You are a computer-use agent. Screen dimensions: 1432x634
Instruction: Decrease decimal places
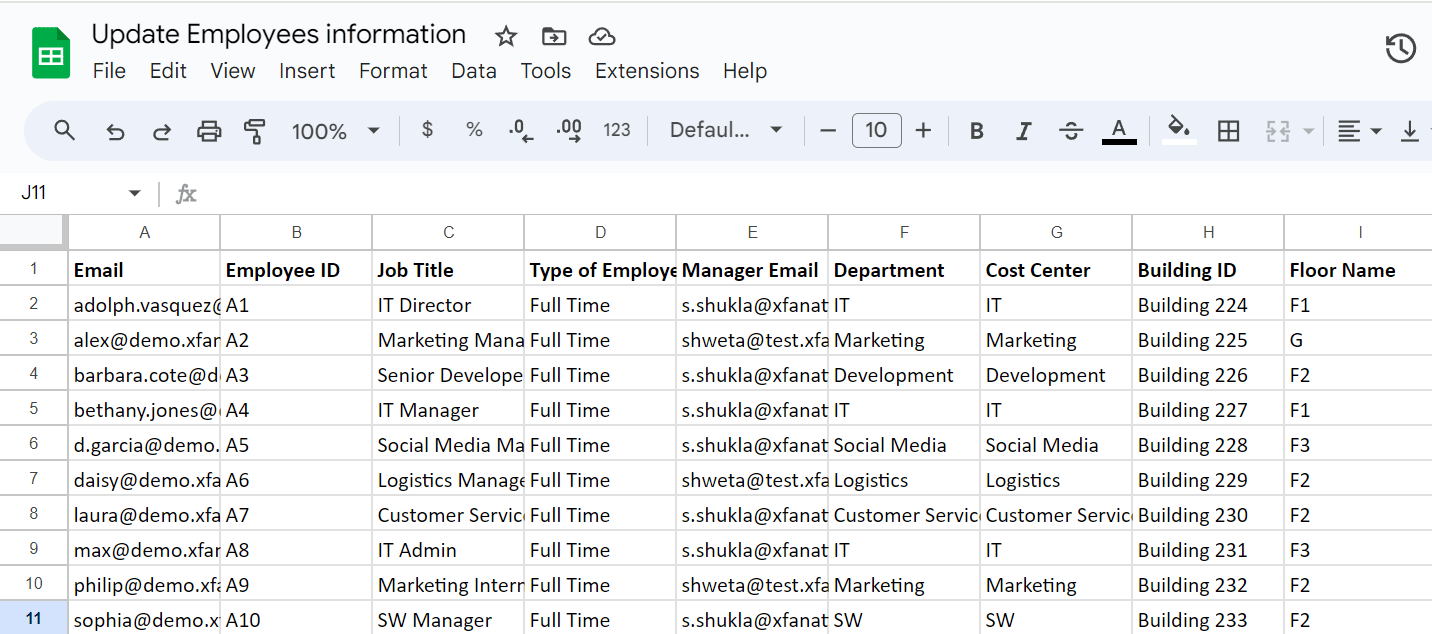[519, 130]
